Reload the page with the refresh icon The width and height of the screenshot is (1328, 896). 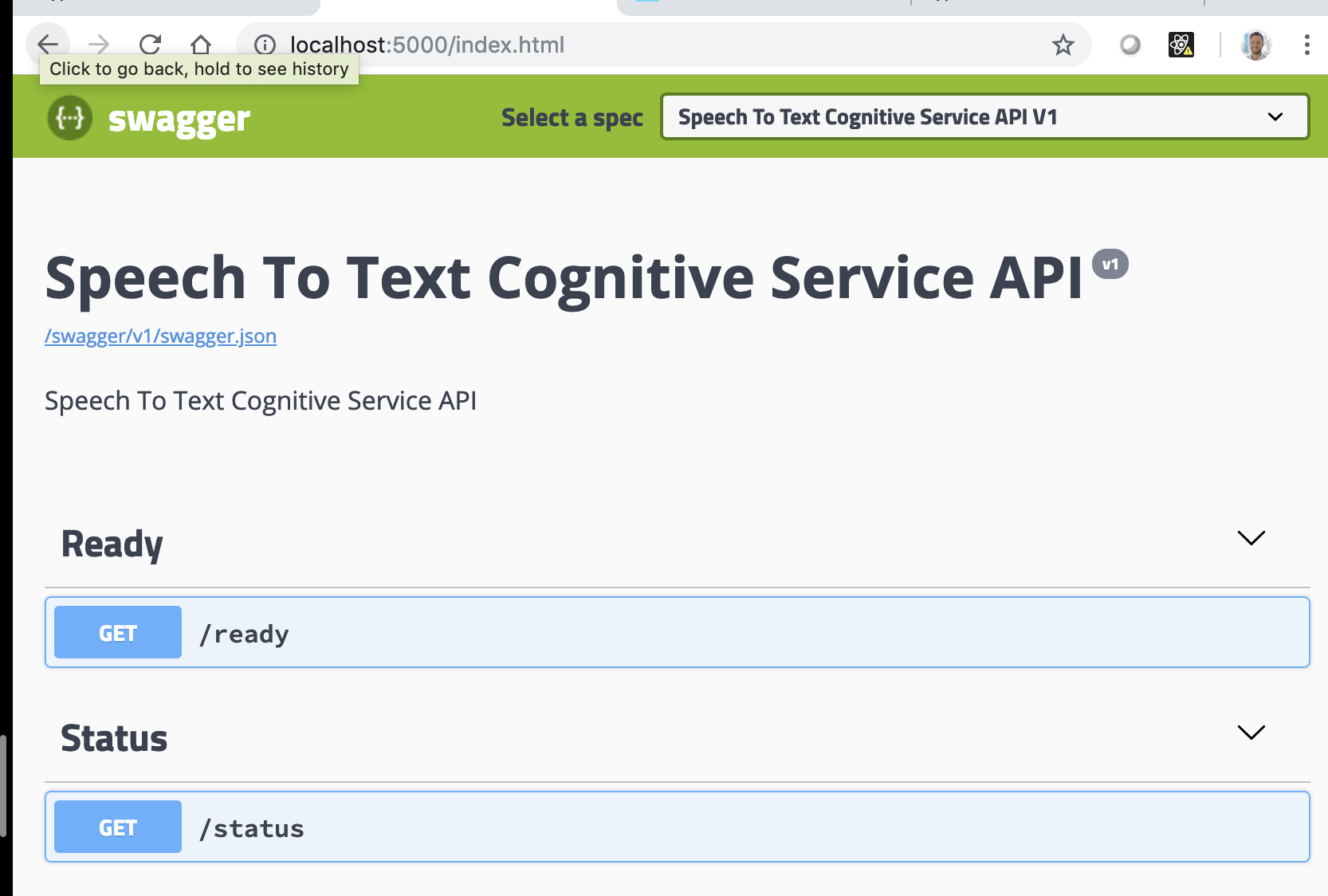(151, 45)
